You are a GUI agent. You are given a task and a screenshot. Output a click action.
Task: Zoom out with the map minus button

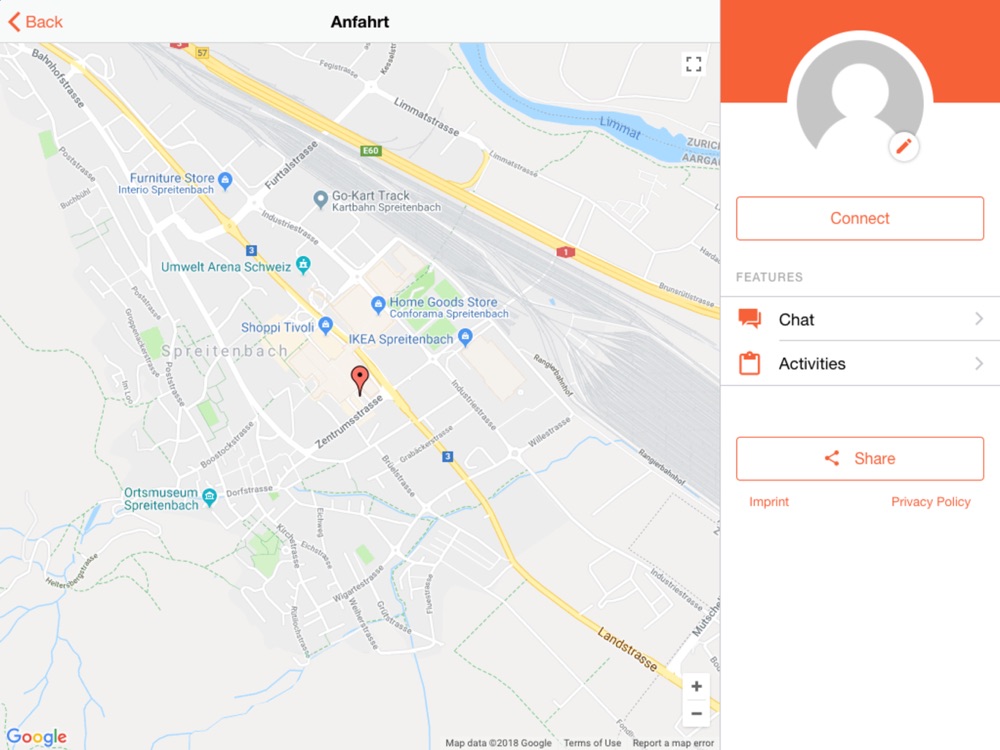pos(696,714)
